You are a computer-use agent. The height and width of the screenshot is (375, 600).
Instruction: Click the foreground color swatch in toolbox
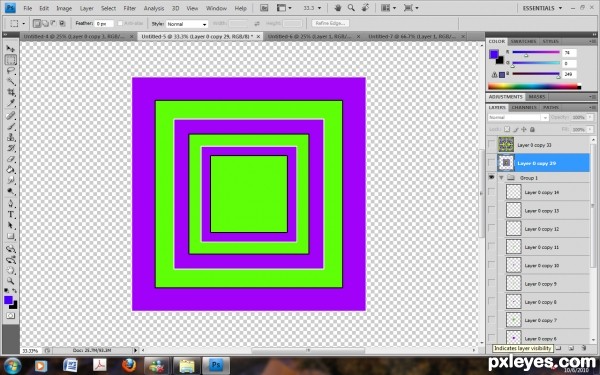pos(8,300)
